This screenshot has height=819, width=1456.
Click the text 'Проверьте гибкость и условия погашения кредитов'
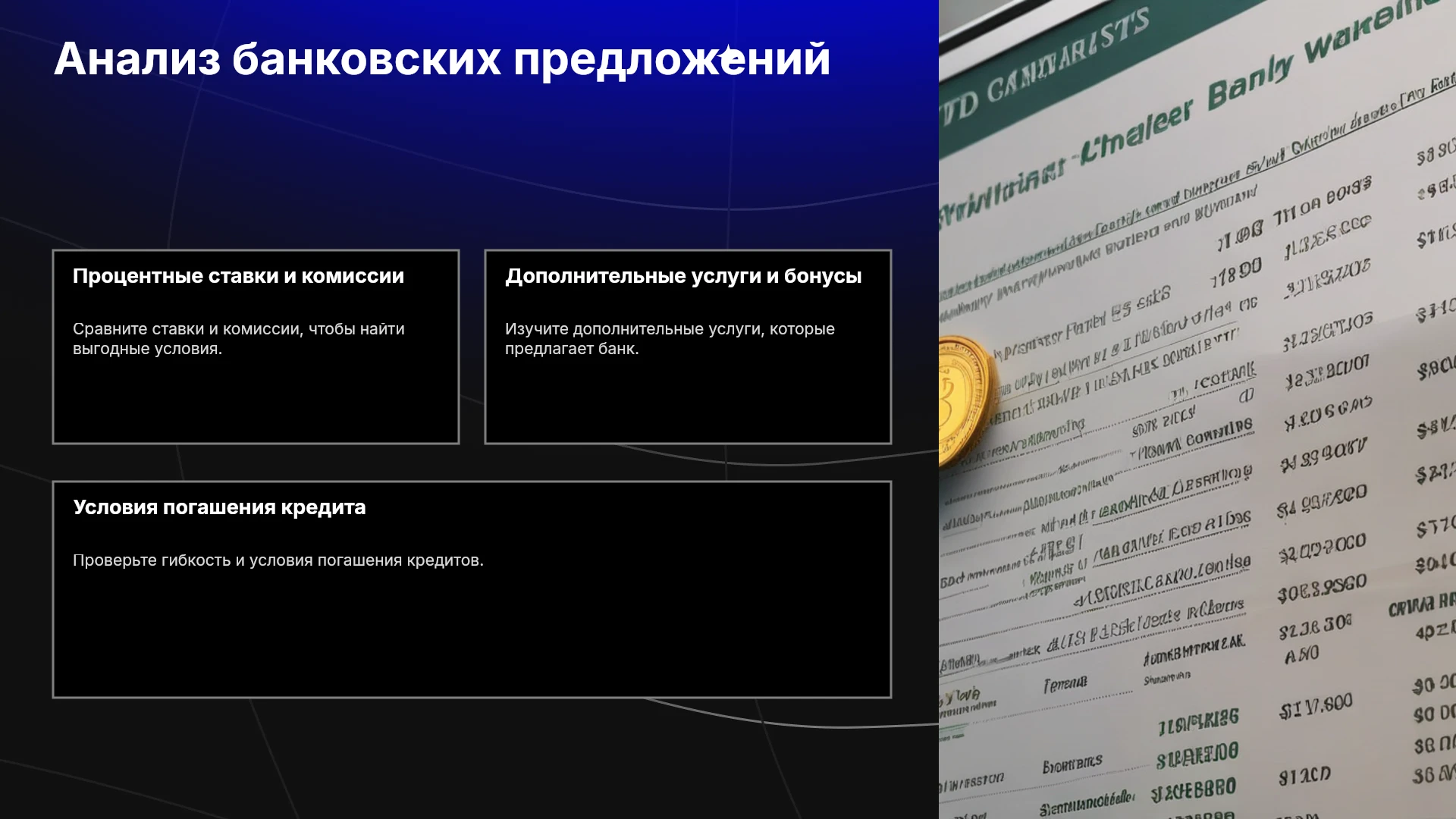278,560
